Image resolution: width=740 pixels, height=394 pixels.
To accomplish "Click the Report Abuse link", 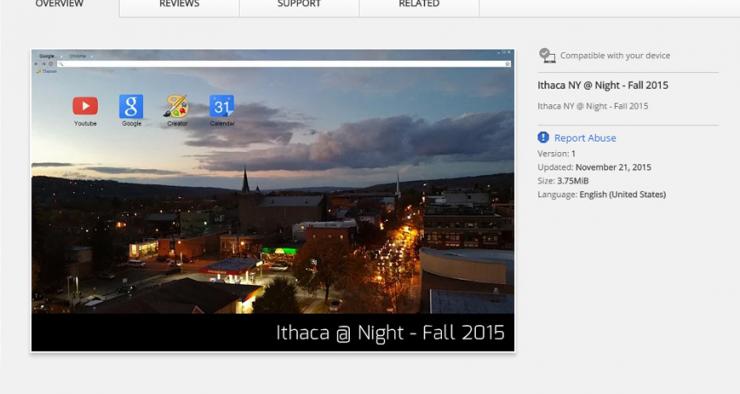I will [585, 138].
